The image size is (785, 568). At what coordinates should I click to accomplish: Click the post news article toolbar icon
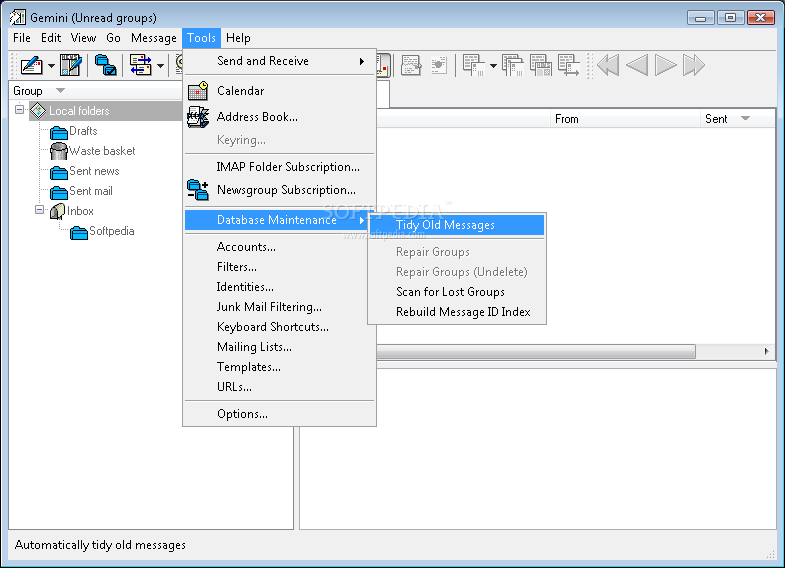click(71, 65)
